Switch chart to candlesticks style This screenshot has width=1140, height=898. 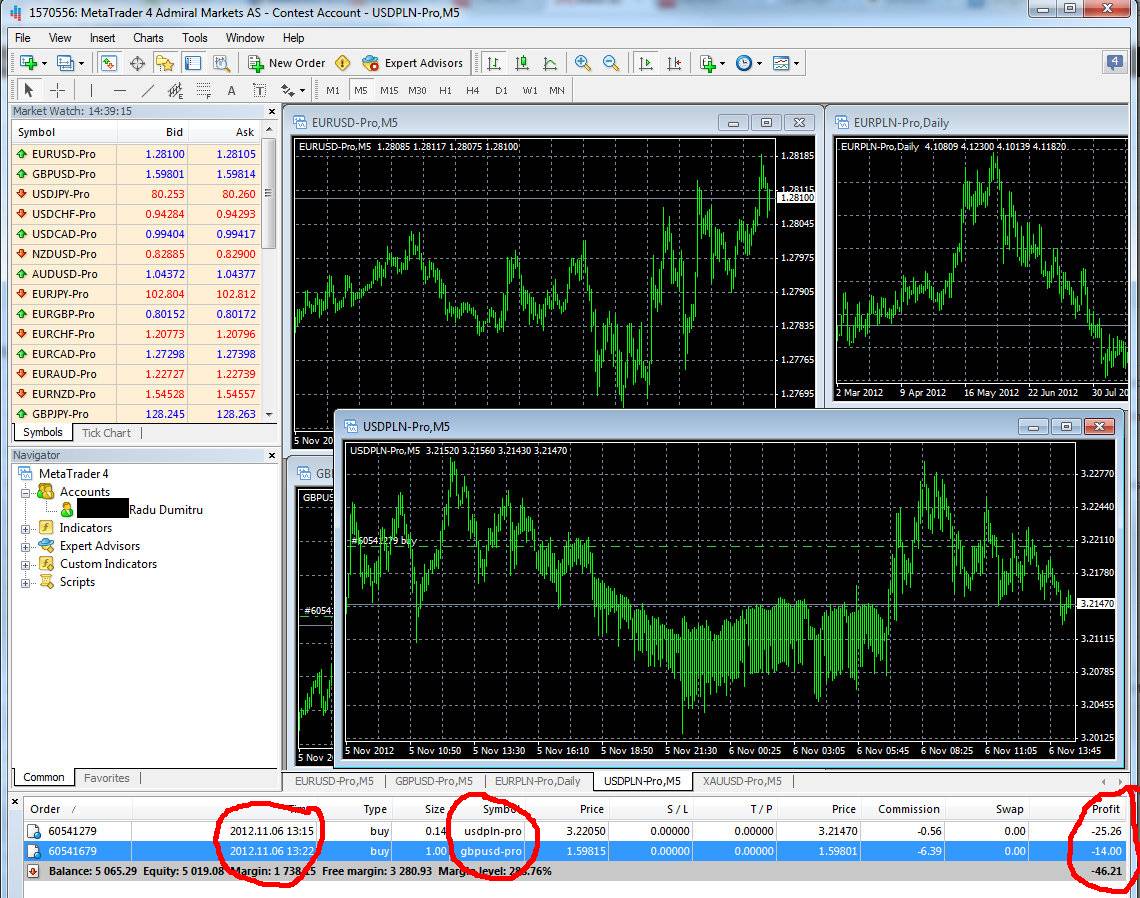[x=522, y=63]
